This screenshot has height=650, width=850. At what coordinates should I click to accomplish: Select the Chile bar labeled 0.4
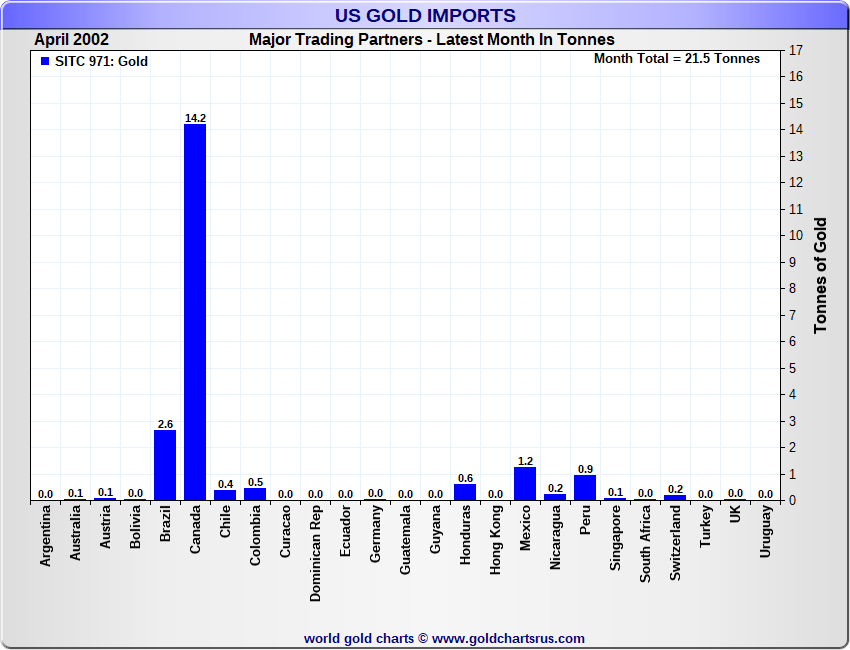pos(225,495)
